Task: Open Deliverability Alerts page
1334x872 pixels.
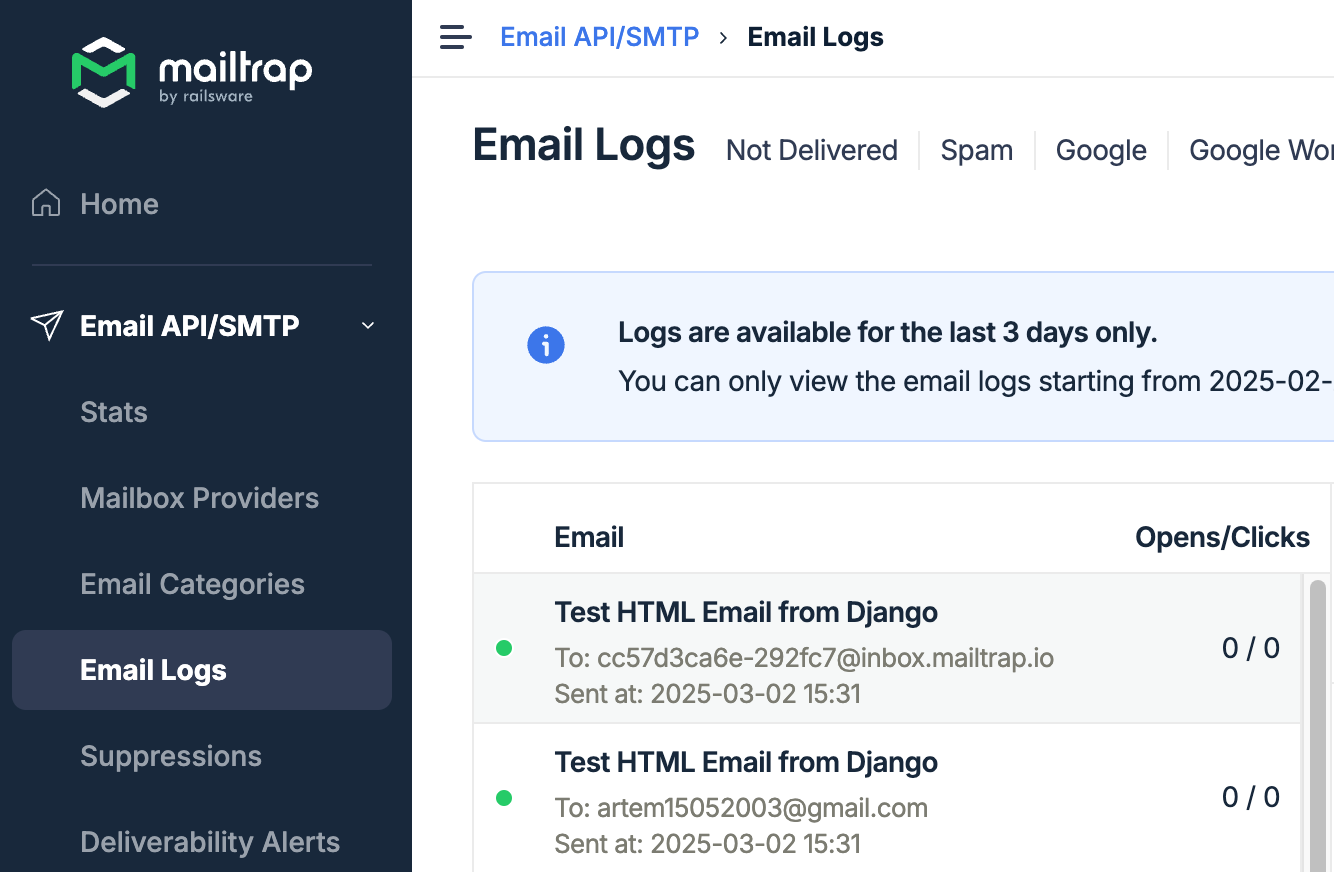Action: coord(210,842)
